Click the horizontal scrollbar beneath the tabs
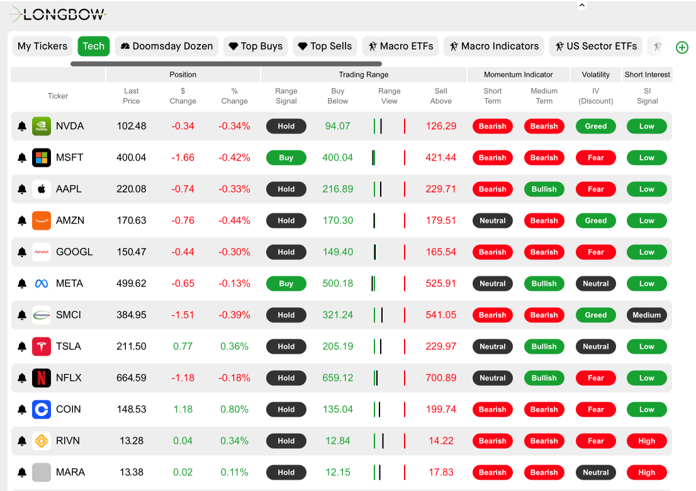The height and width of the screenshot is (491, 696). coord(225,64)
